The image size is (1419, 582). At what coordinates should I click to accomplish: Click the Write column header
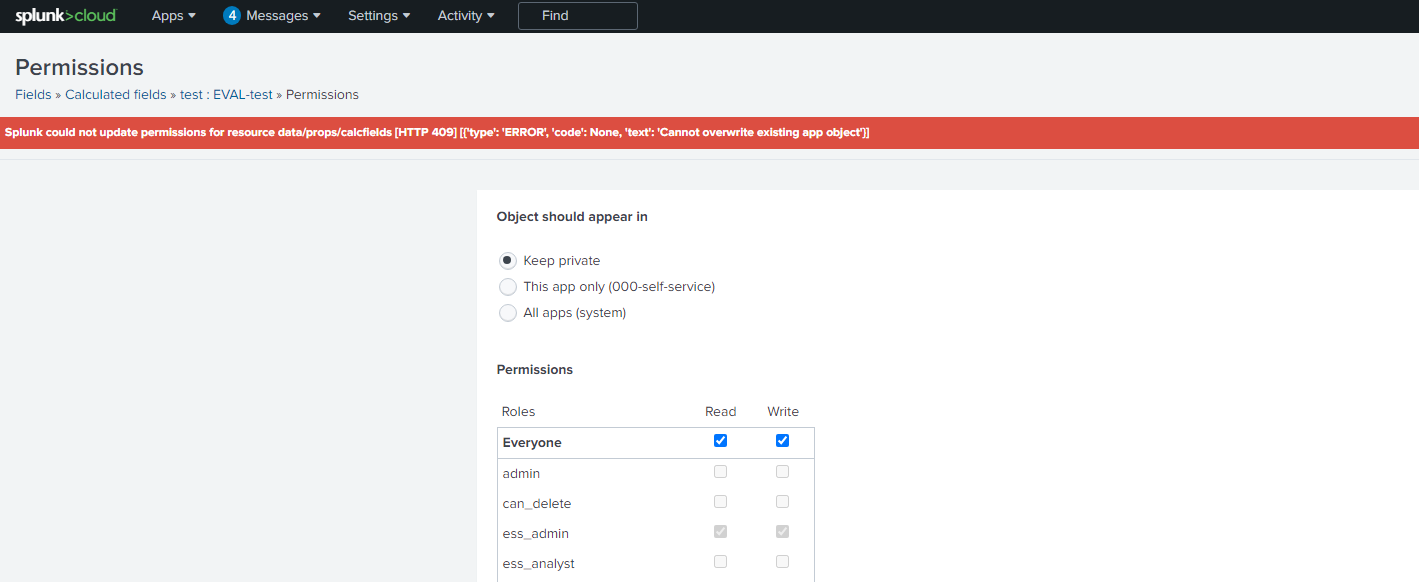[x=783, y=412]
